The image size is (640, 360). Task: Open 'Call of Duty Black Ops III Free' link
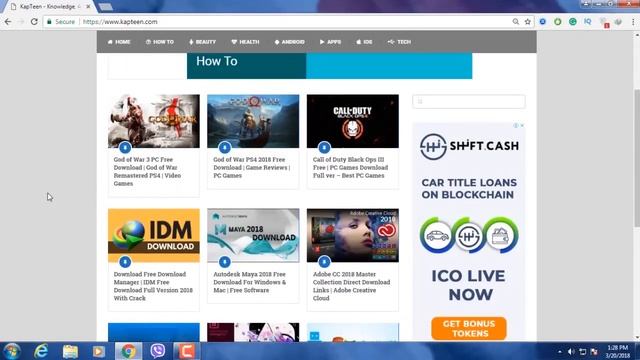[x=351, y=167]
